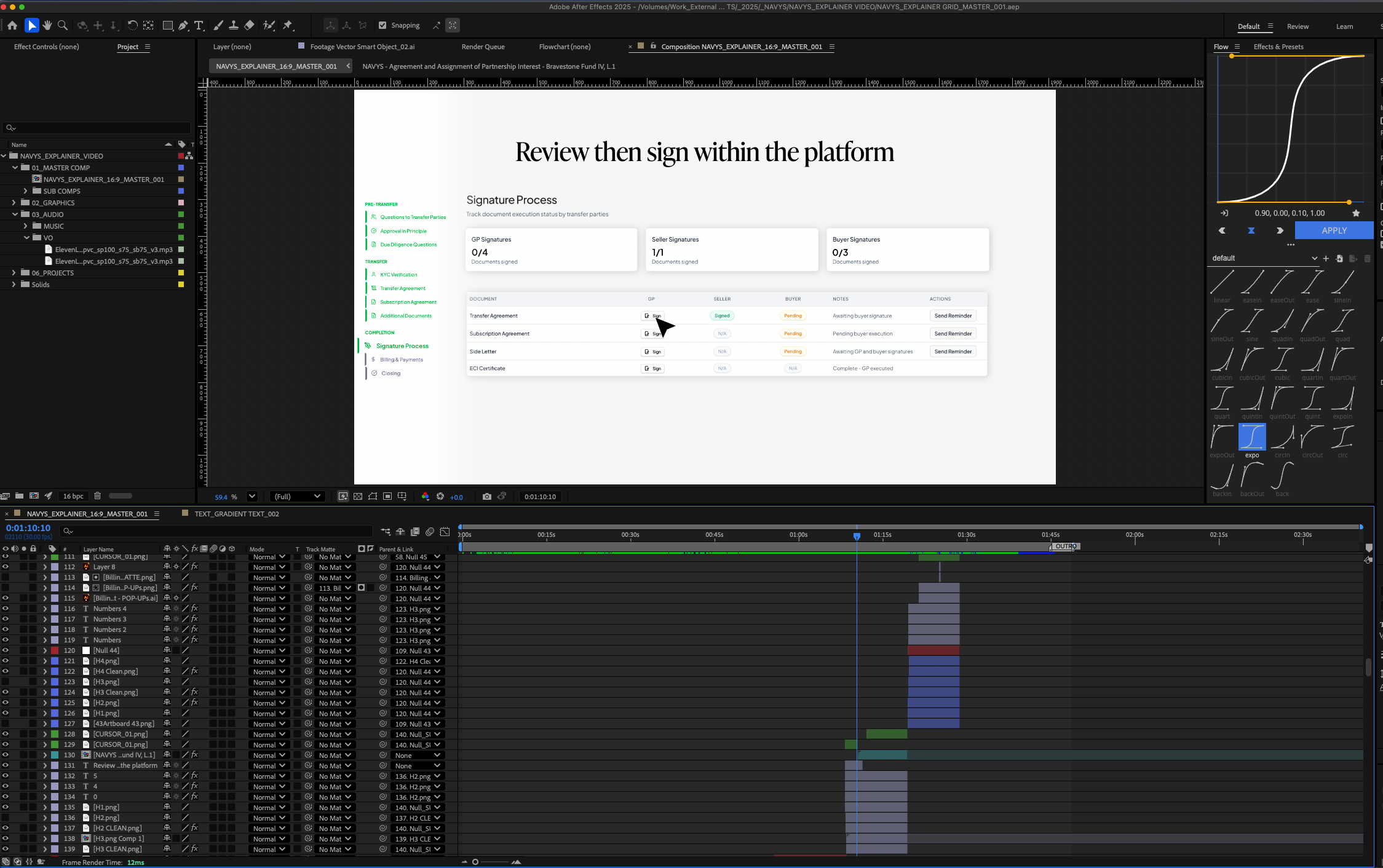
Task: Click the snapshot camera icon
Action: 487,497
